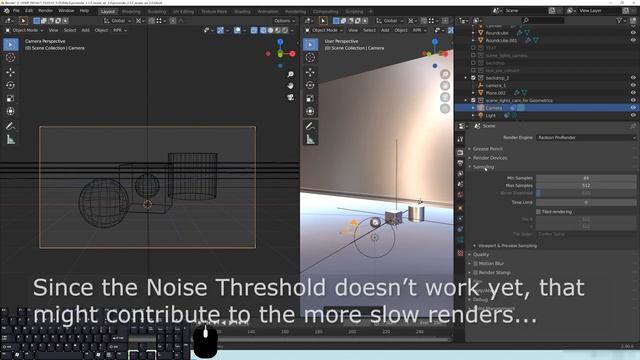640x360 pixels.
Task: Click the Min Samples value field
Action: (x=586, y=178)
